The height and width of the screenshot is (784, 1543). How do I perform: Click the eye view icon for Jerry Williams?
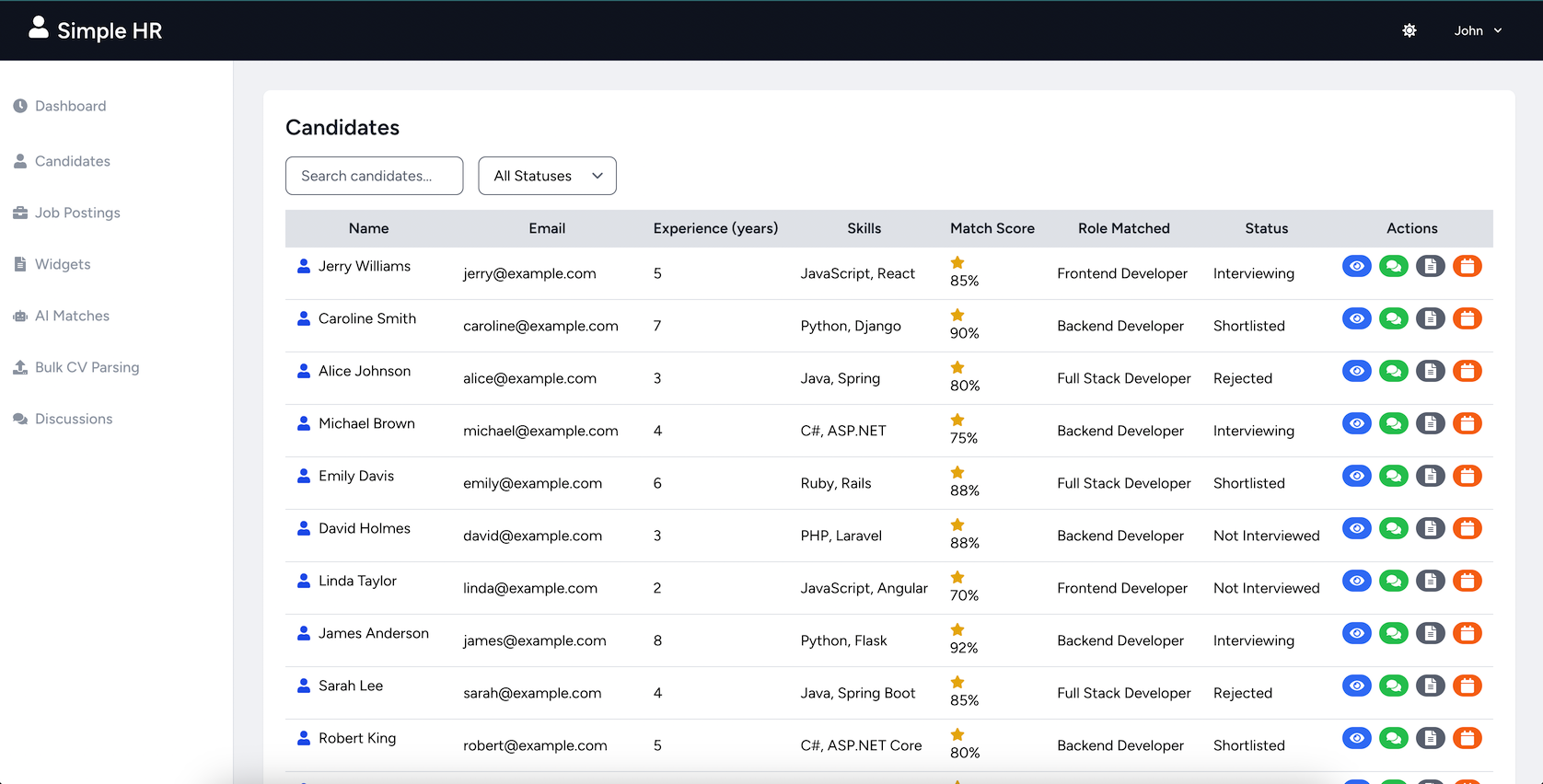(1356, 267)
